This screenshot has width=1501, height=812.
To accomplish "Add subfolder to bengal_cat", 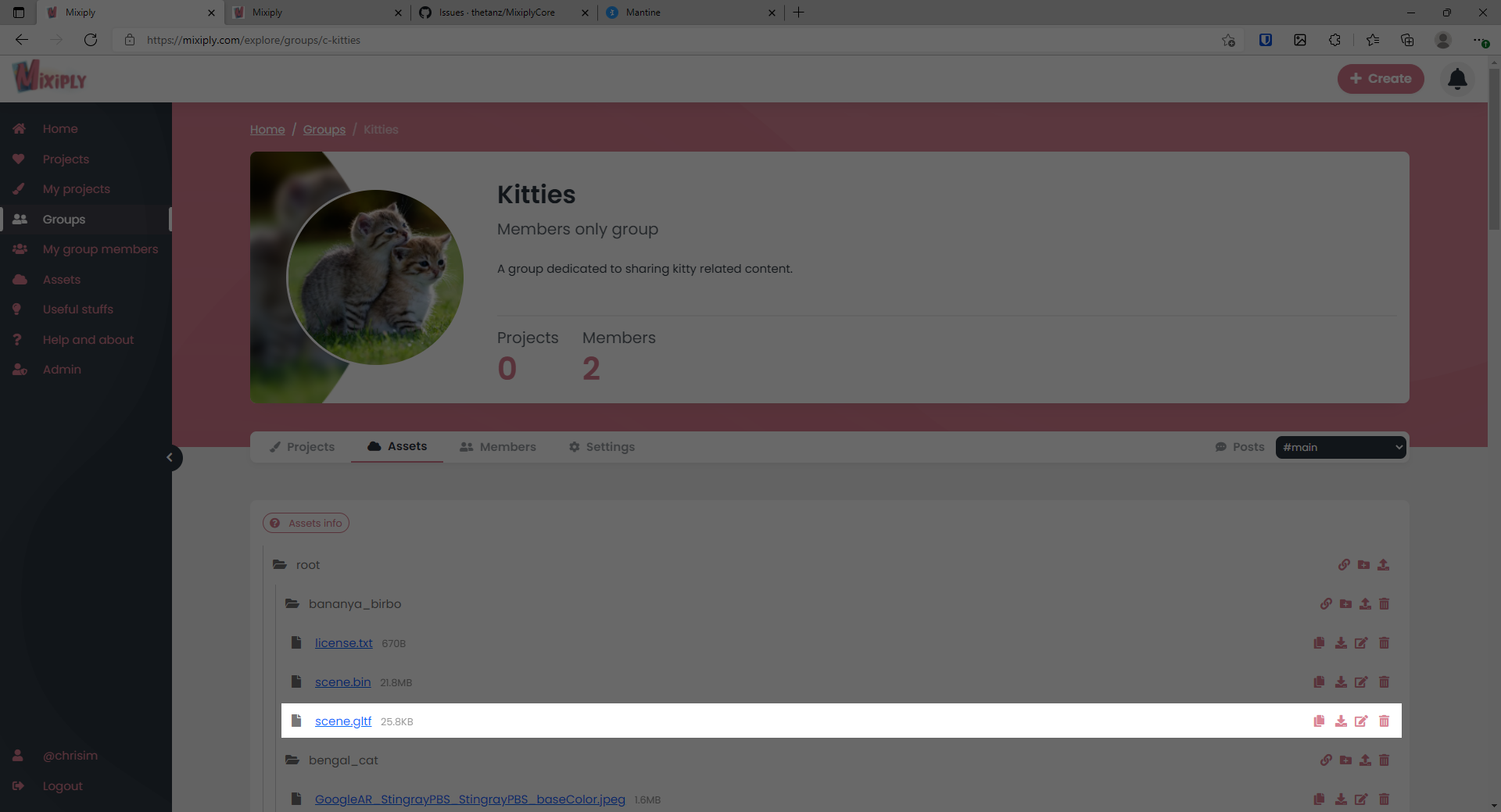I will point(1345,760).
